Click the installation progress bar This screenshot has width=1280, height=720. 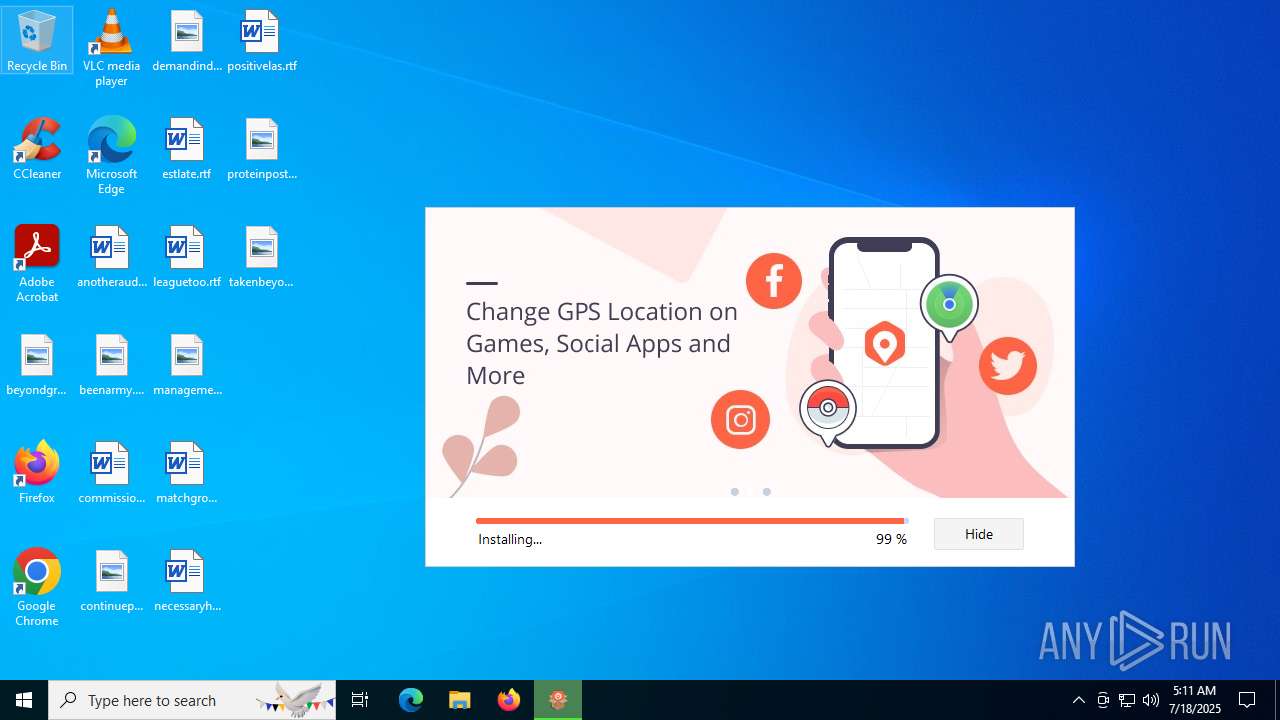692,521
